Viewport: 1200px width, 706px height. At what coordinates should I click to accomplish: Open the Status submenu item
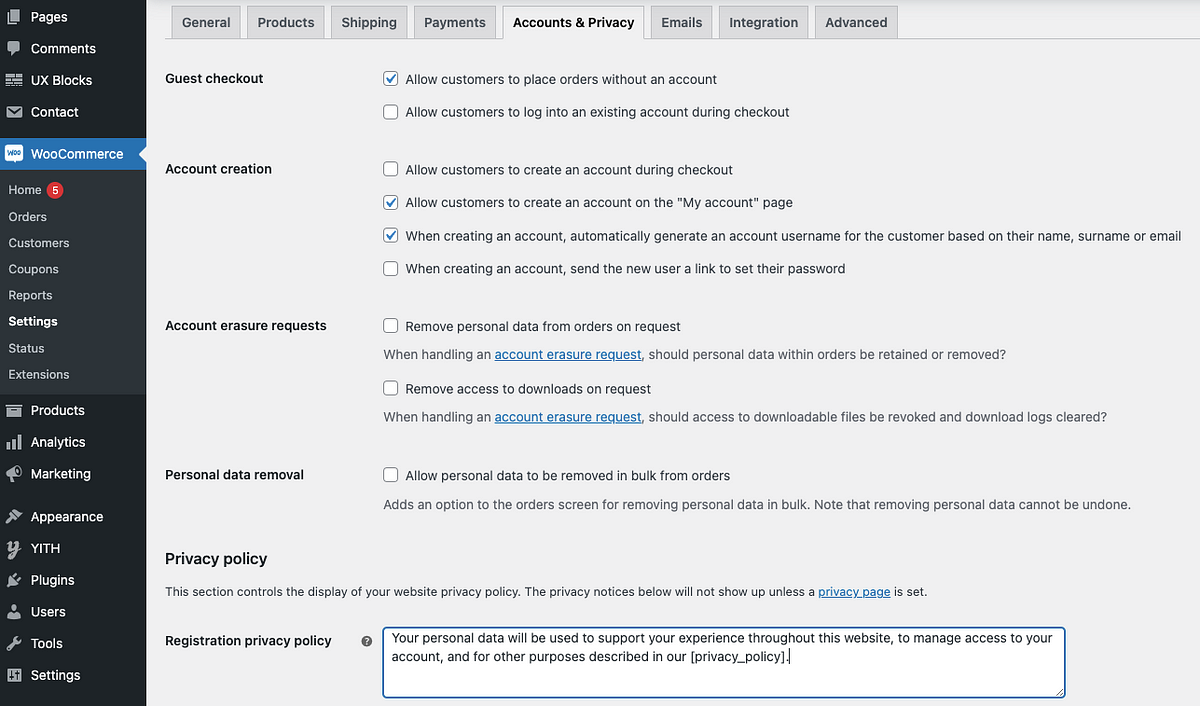[x=26, y=348]
